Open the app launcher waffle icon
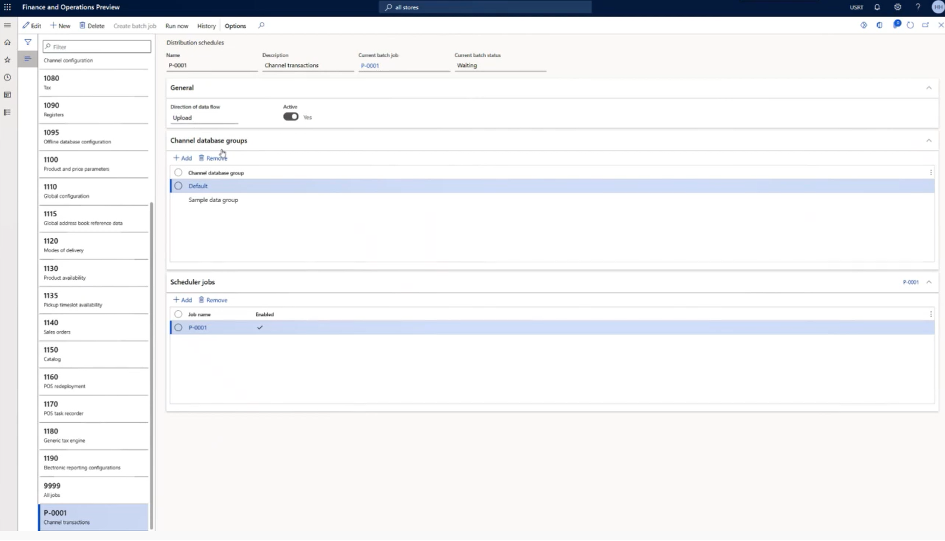Viewport: 945px width, 541px height. click(8, 7)
